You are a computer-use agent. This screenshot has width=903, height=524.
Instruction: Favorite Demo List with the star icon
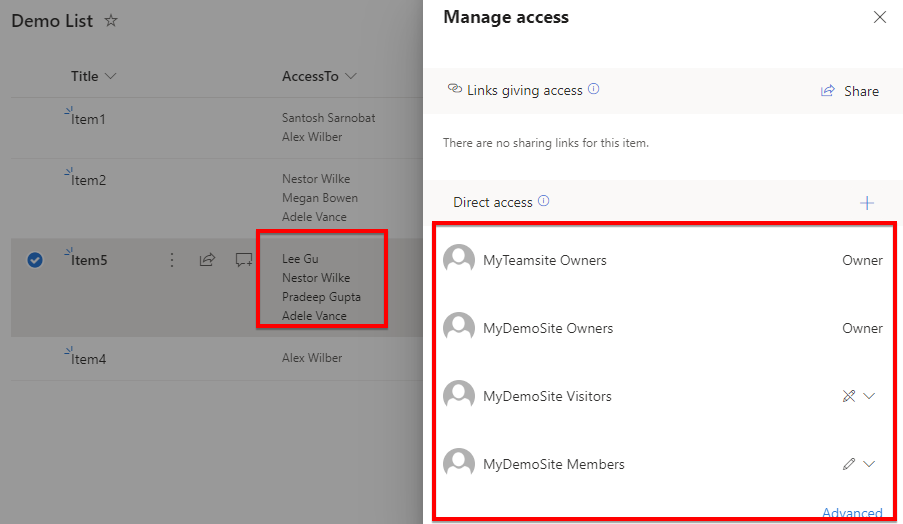(x=111, y=21)
